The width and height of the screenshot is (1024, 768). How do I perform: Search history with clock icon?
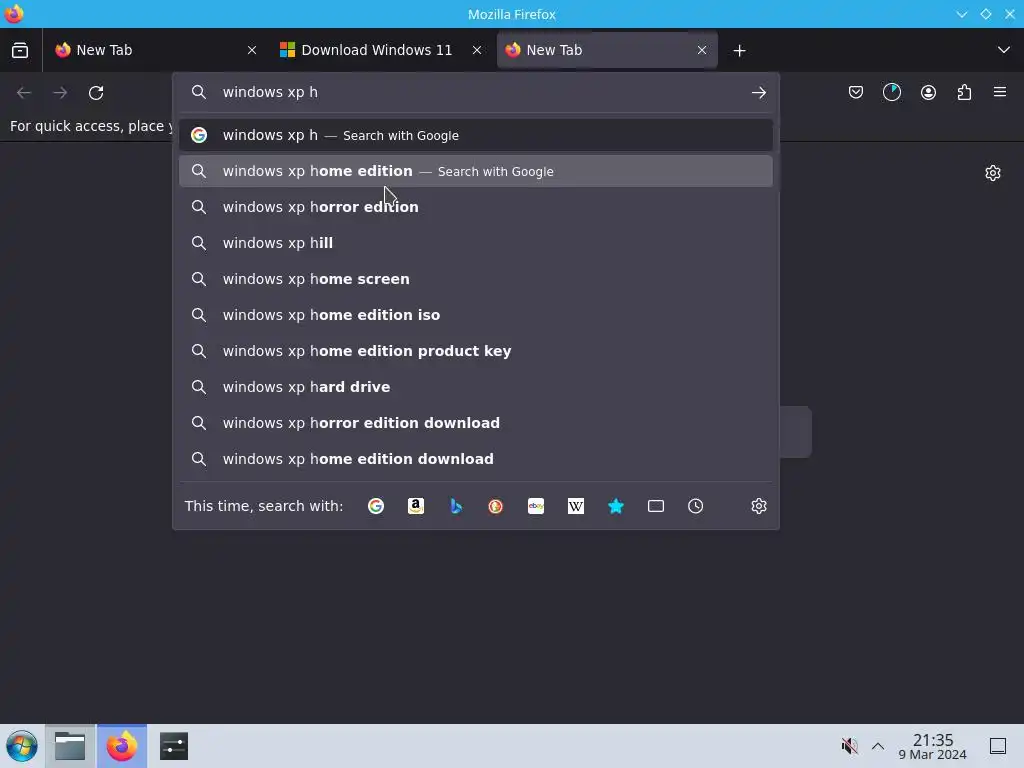click(696, 506)
